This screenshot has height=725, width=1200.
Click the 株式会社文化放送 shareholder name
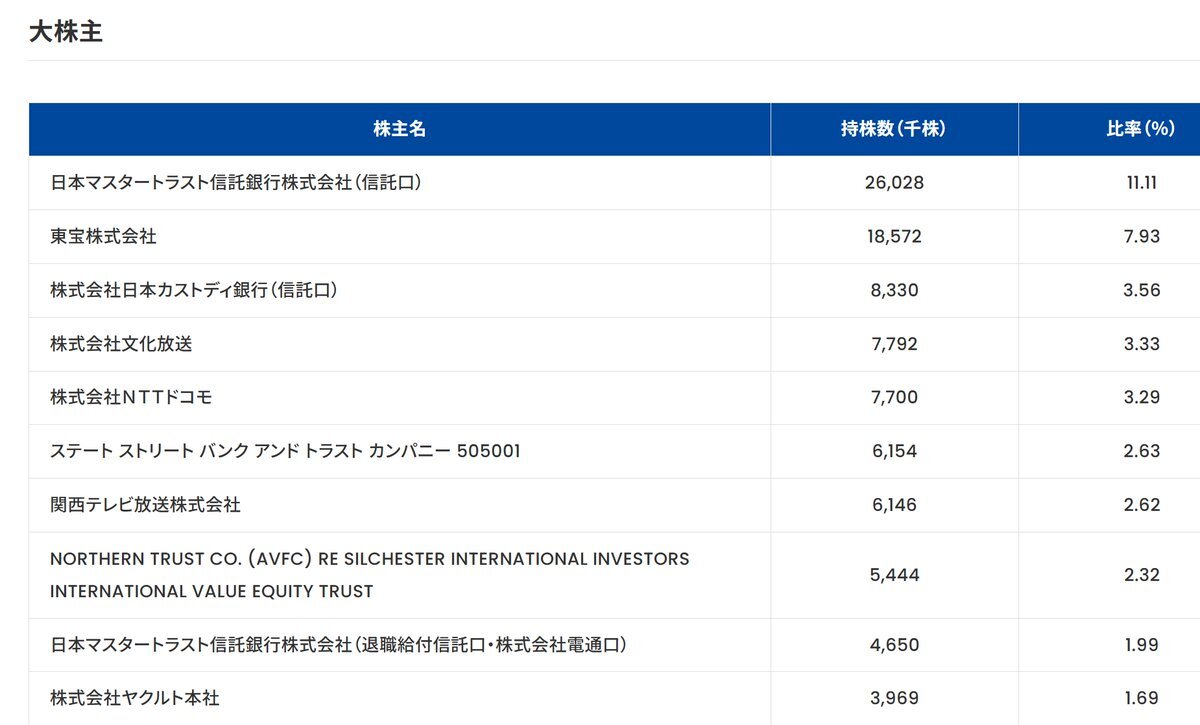pyautogui.click(x=122, y=344)
